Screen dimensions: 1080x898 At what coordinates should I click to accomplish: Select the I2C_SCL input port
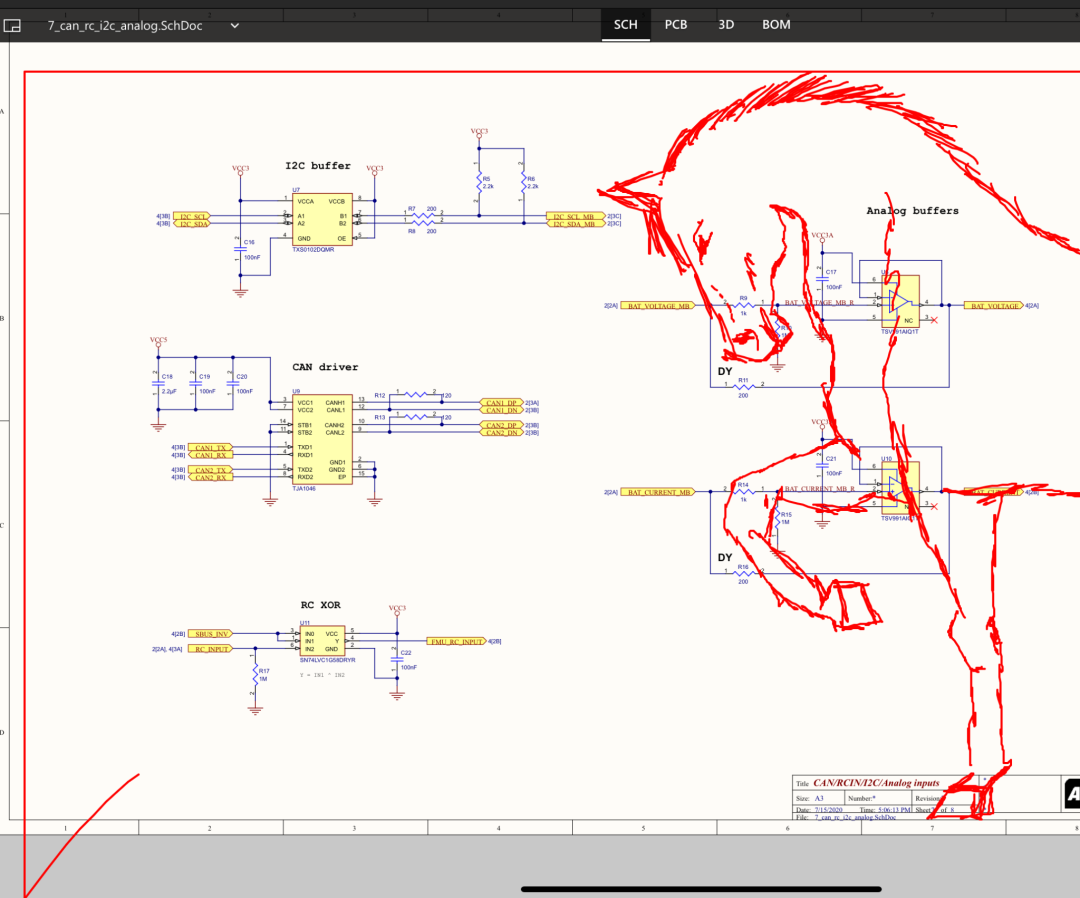(191, 216)
